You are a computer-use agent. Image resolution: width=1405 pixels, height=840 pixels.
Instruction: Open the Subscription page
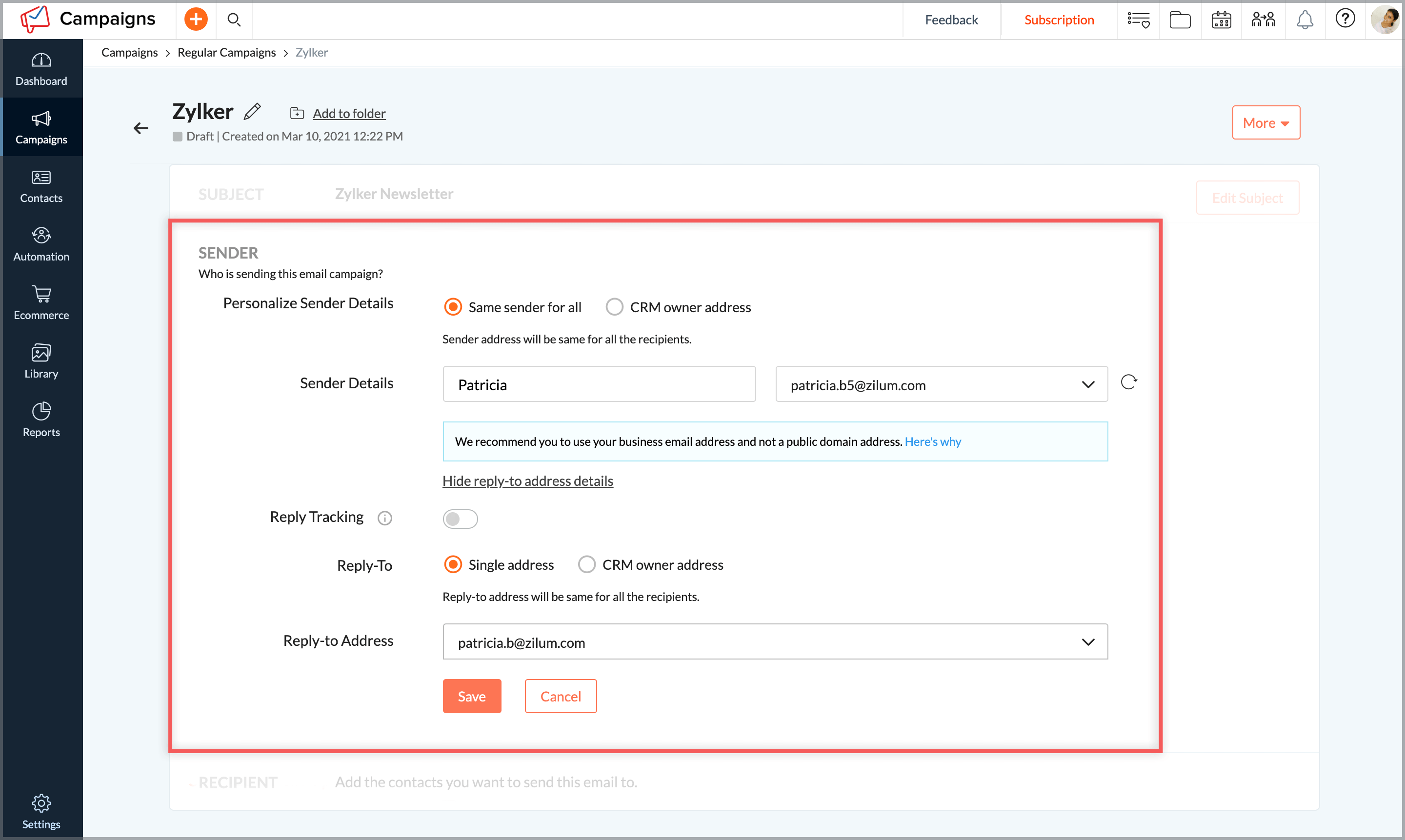[x=1059, y=19]
